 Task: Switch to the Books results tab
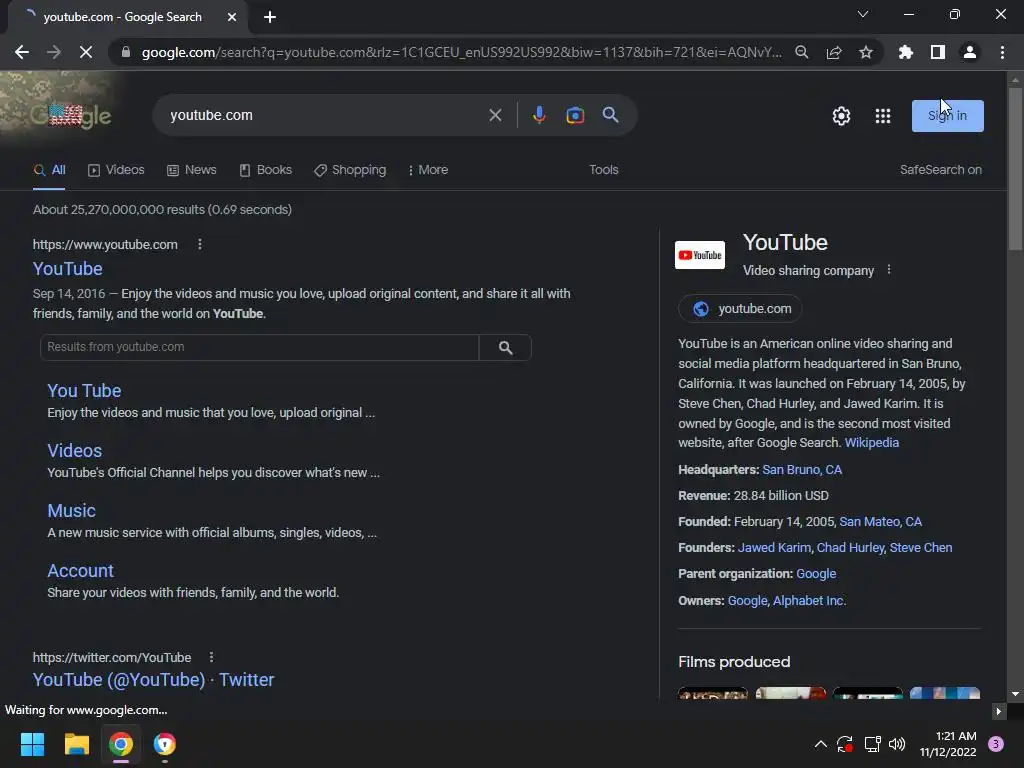(266, 170)
